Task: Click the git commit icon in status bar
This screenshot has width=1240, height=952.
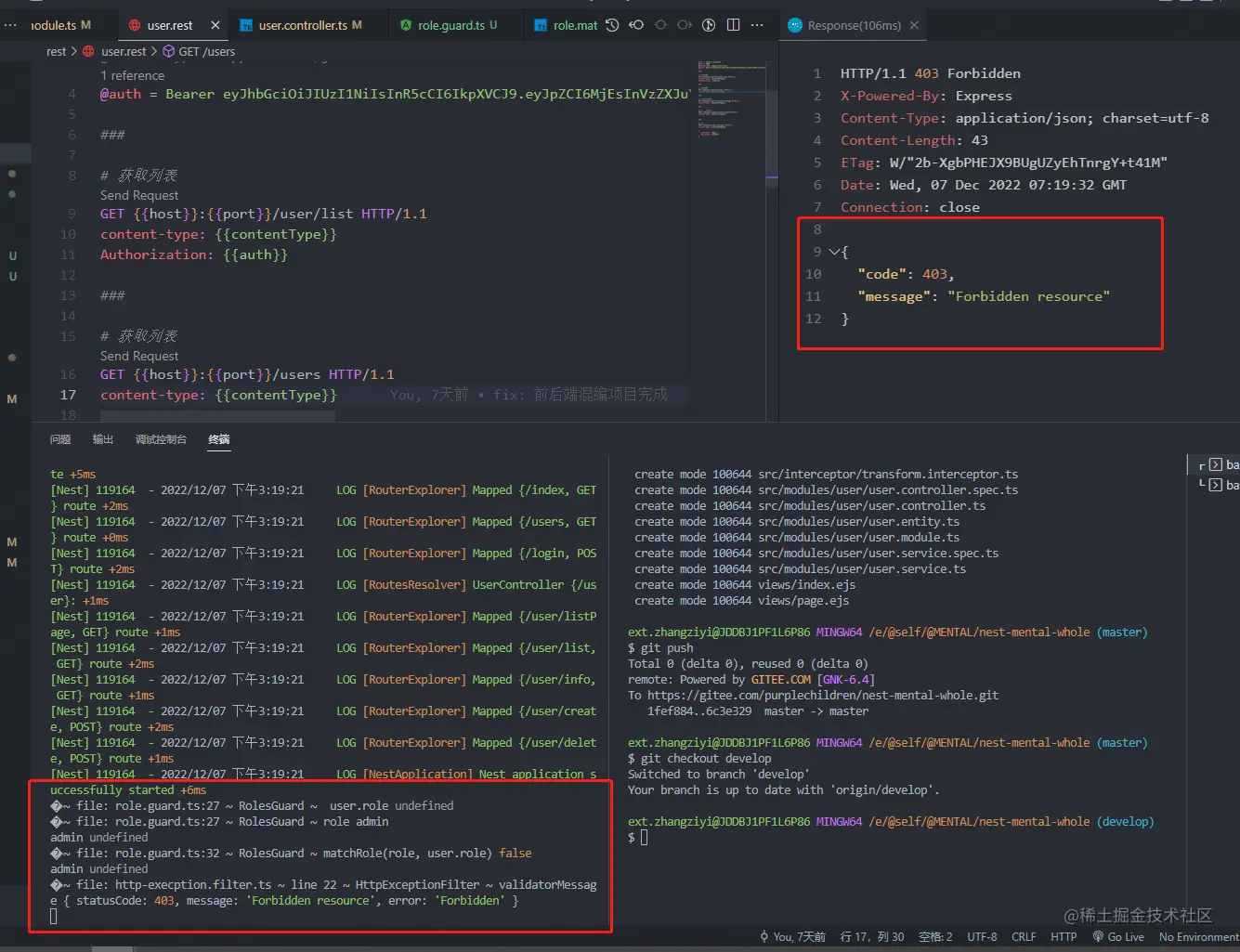Action: (x=764, y=936)
